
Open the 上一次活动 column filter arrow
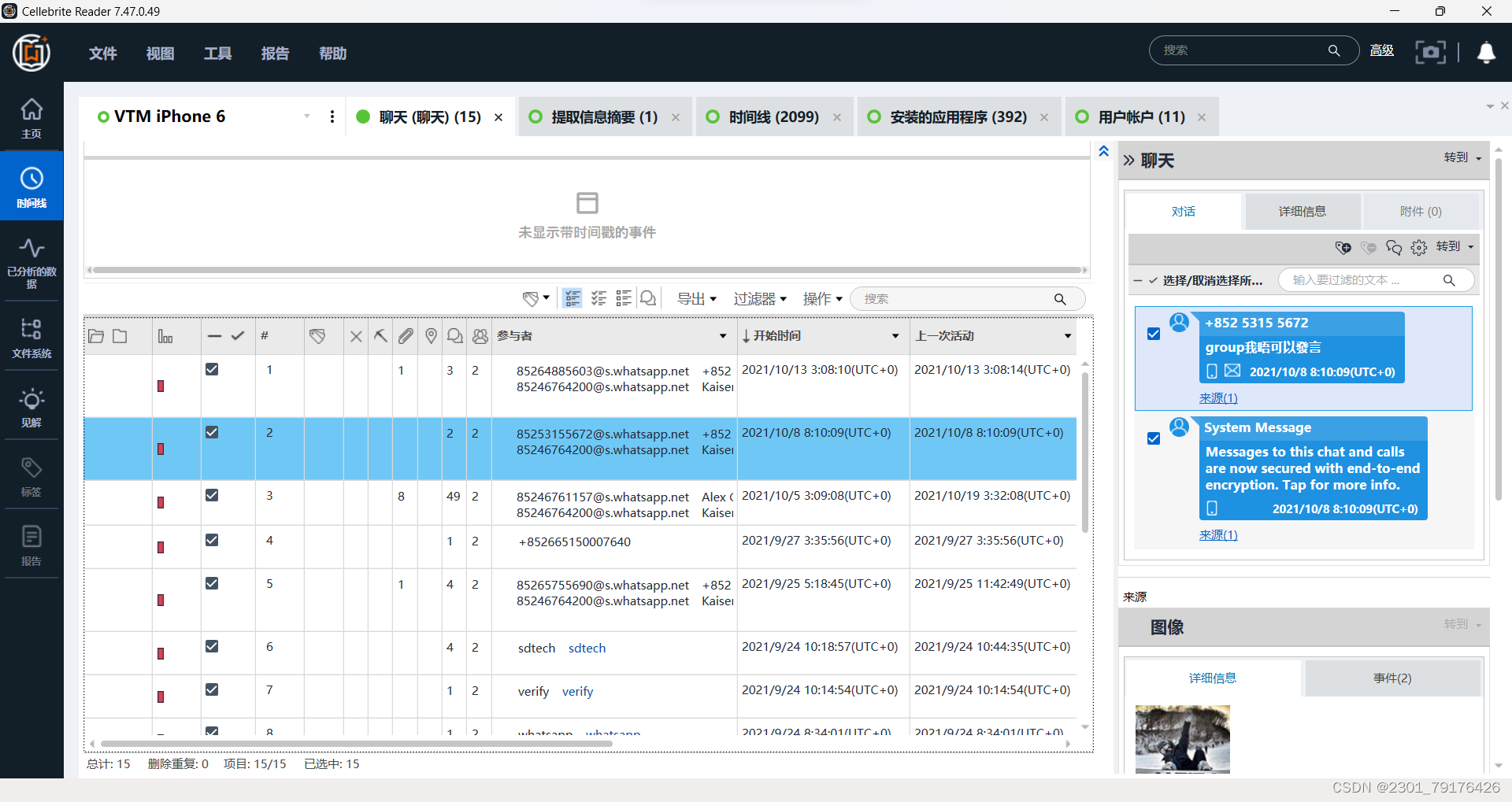[x=1068, y=336]
